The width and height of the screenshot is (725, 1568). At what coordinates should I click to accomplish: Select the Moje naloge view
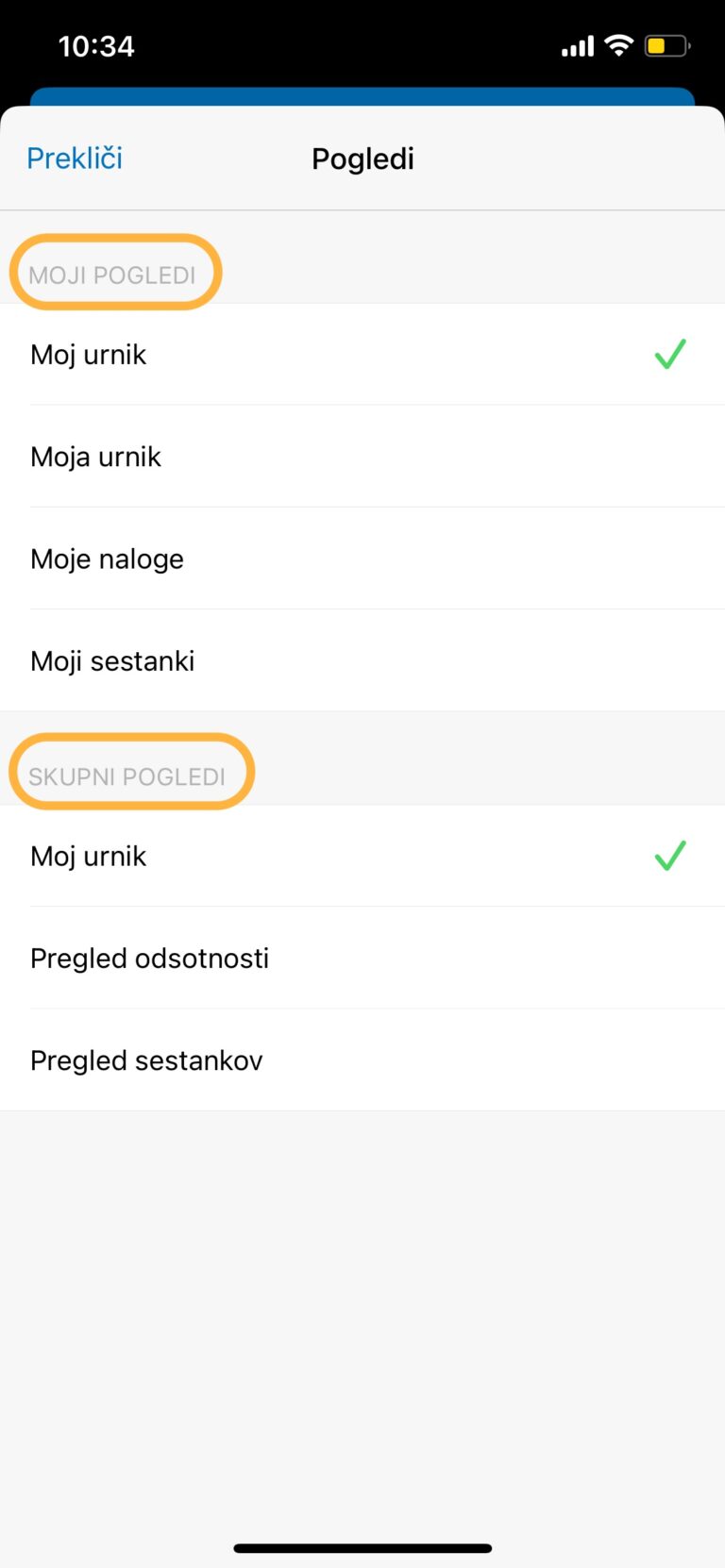point(107,559)
